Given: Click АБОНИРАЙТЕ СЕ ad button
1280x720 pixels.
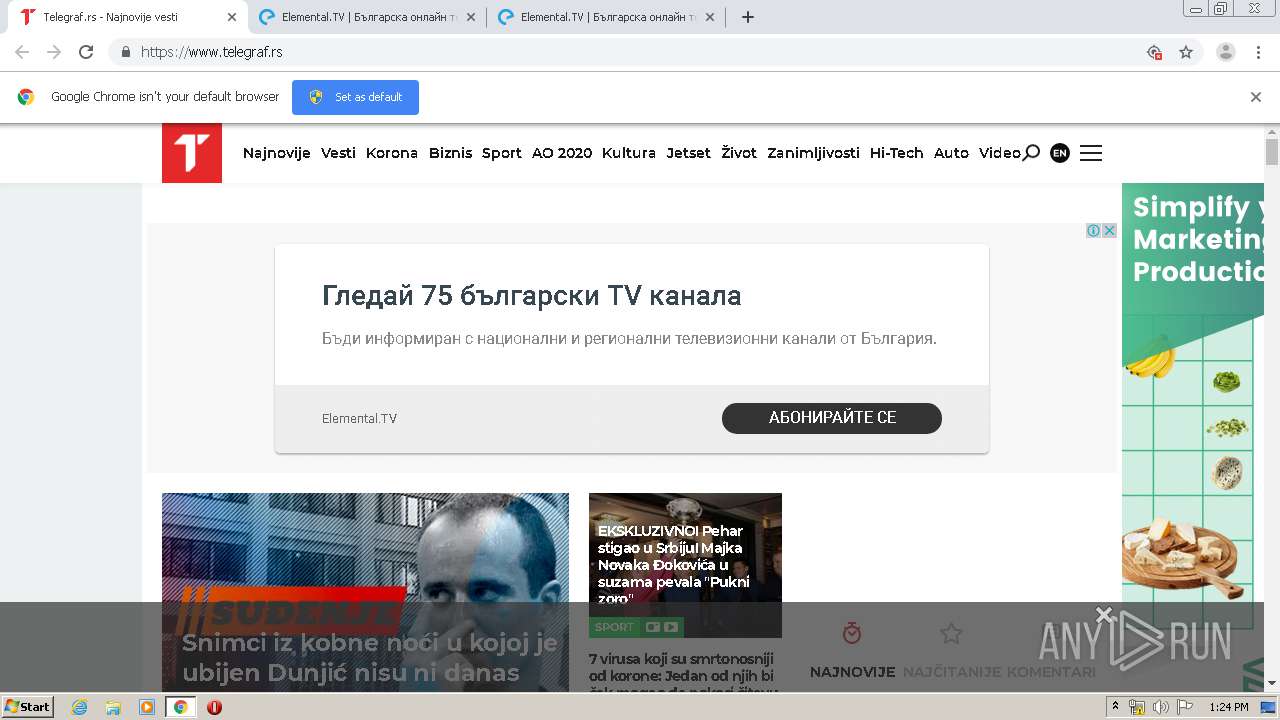Looking at the screenshot, I should coord(832,418).
